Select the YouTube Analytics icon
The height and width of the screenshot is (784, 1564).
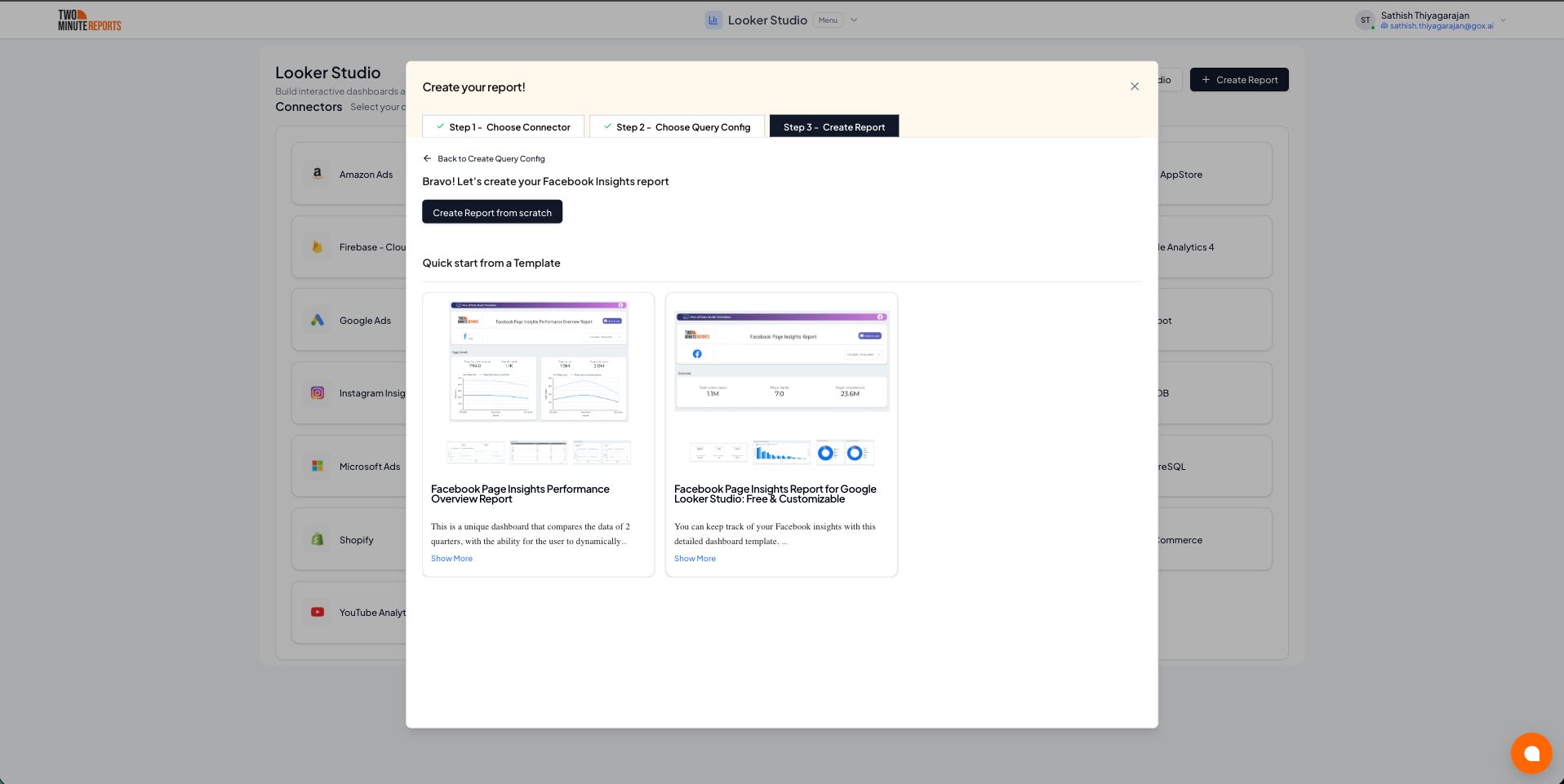pyautogui.click(x=317, y=612)
